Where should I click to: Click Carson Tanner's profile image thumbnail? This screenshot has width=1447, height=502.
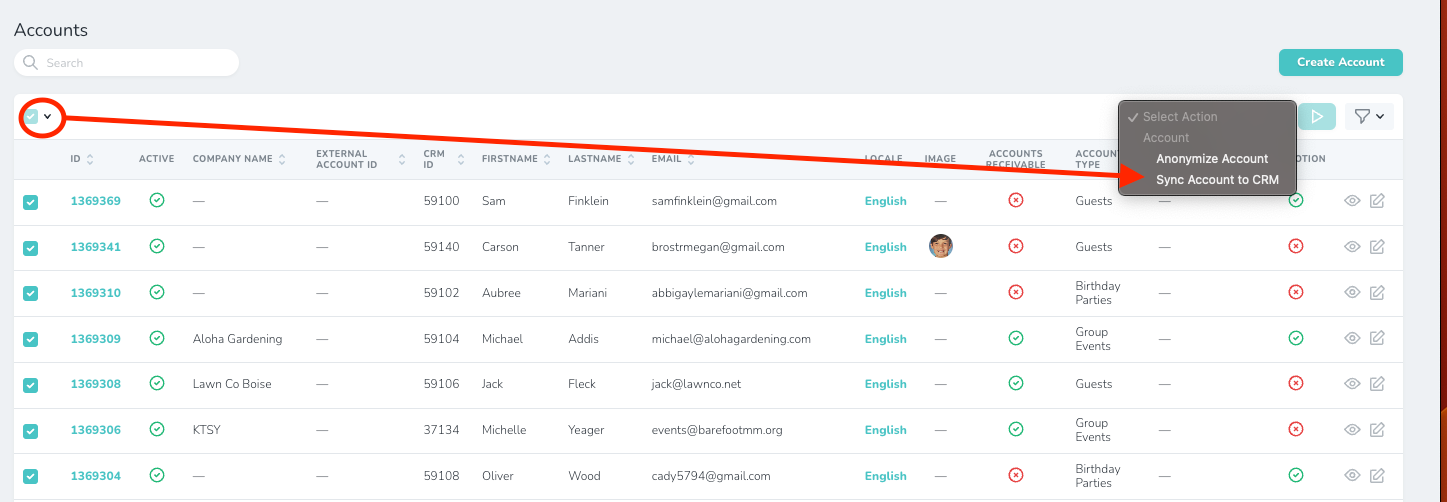[x=940, y=246]
